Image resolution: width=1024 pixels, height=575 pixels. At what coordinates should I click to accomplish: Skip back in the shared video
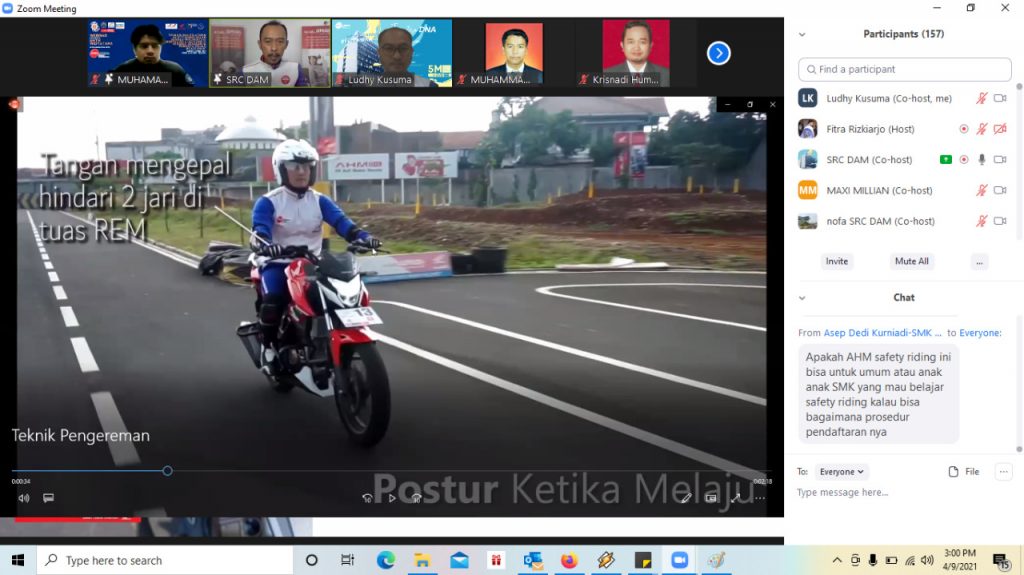(367, 498)
